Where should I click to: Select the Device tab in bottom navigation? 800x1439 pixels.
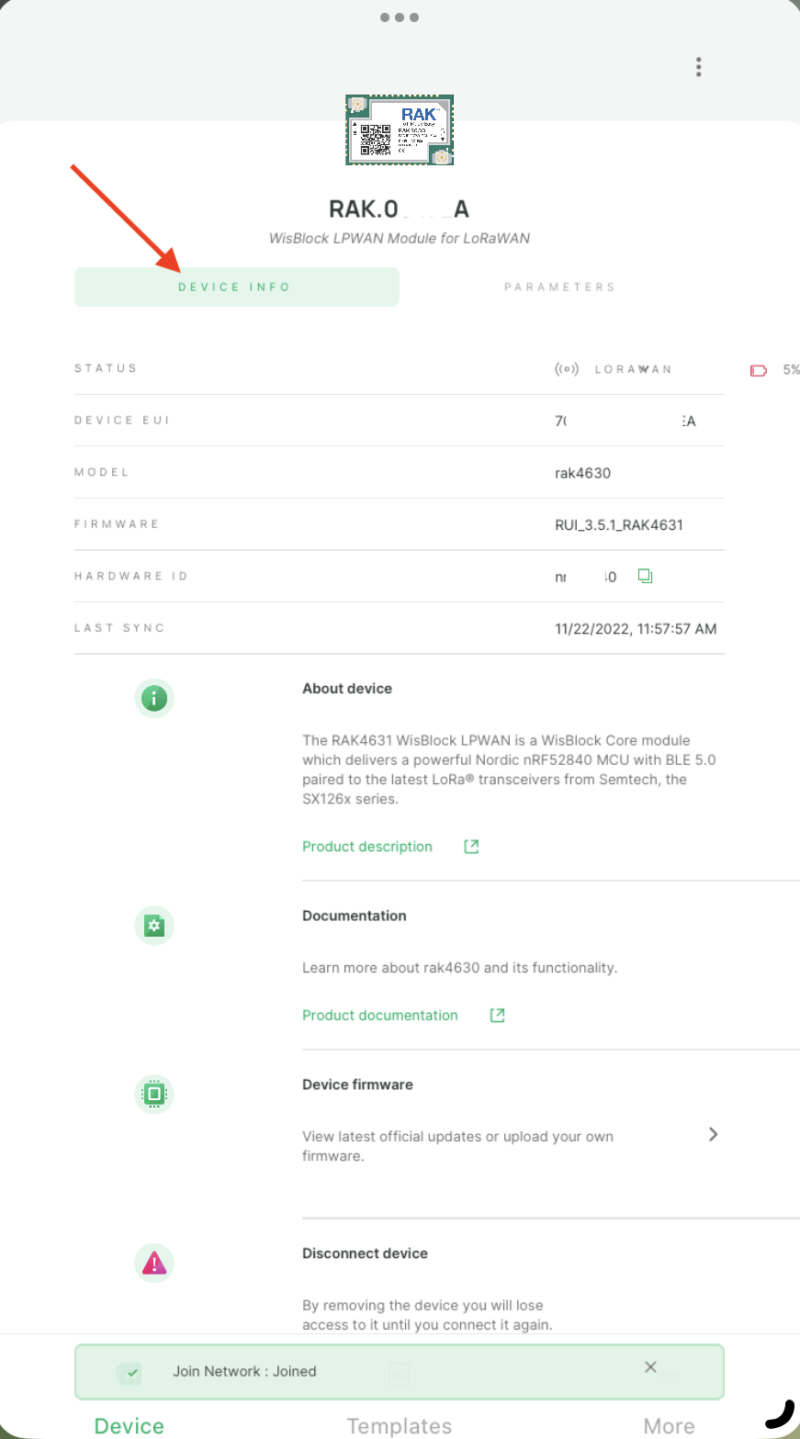pos(128,1425)
